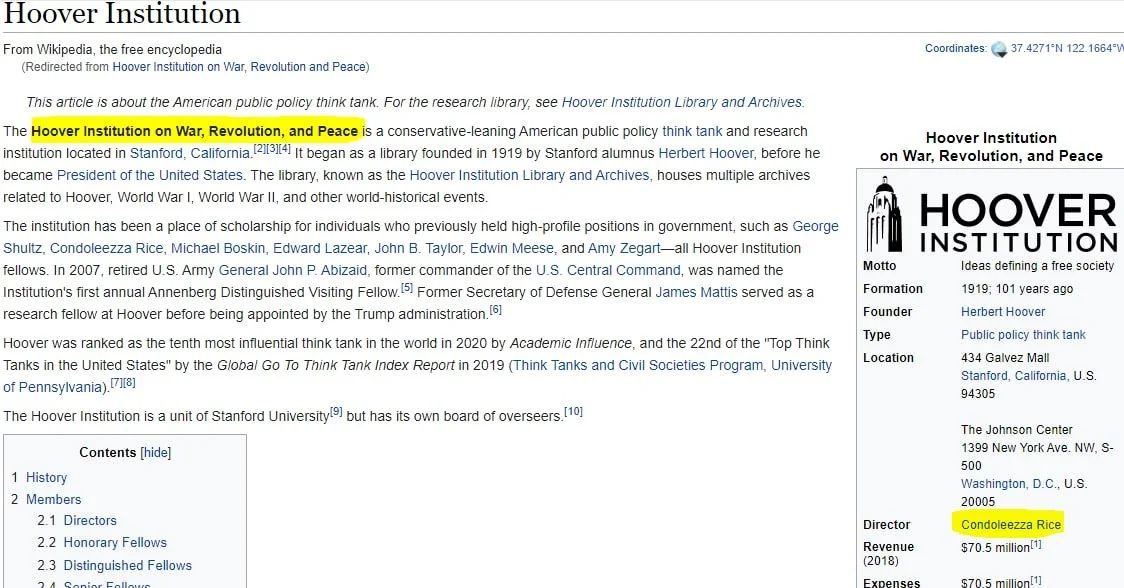
Task: Open Public policy think tank link
Action: 1023,335
